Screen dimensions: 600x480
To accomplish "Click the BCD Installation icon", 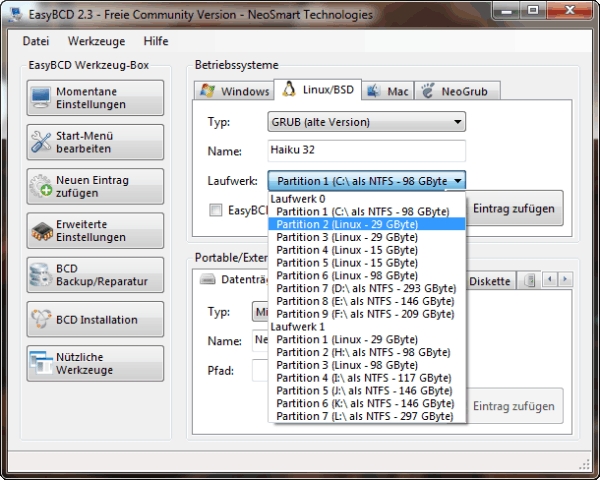I will [41, 320].
